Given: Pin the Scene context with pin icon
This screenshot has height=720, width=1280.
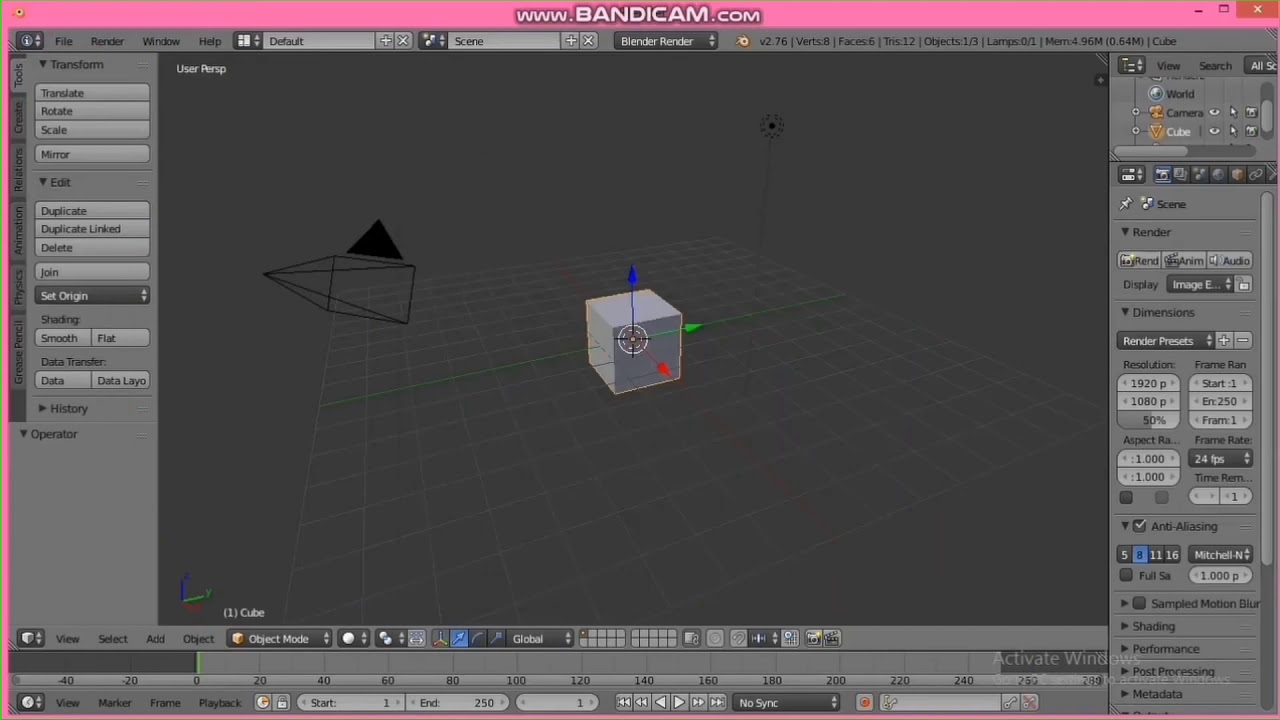Looking at the screenshot, I should coord(1126,204).
